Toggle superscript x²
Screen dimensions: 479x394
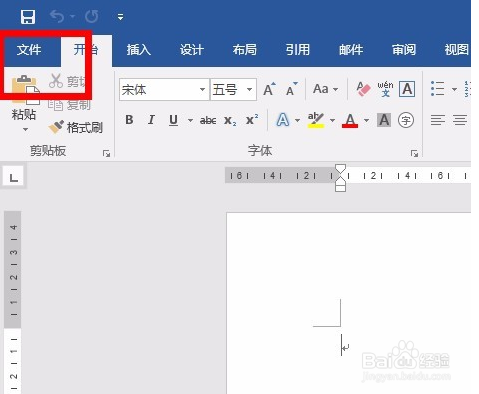(252, 120)
